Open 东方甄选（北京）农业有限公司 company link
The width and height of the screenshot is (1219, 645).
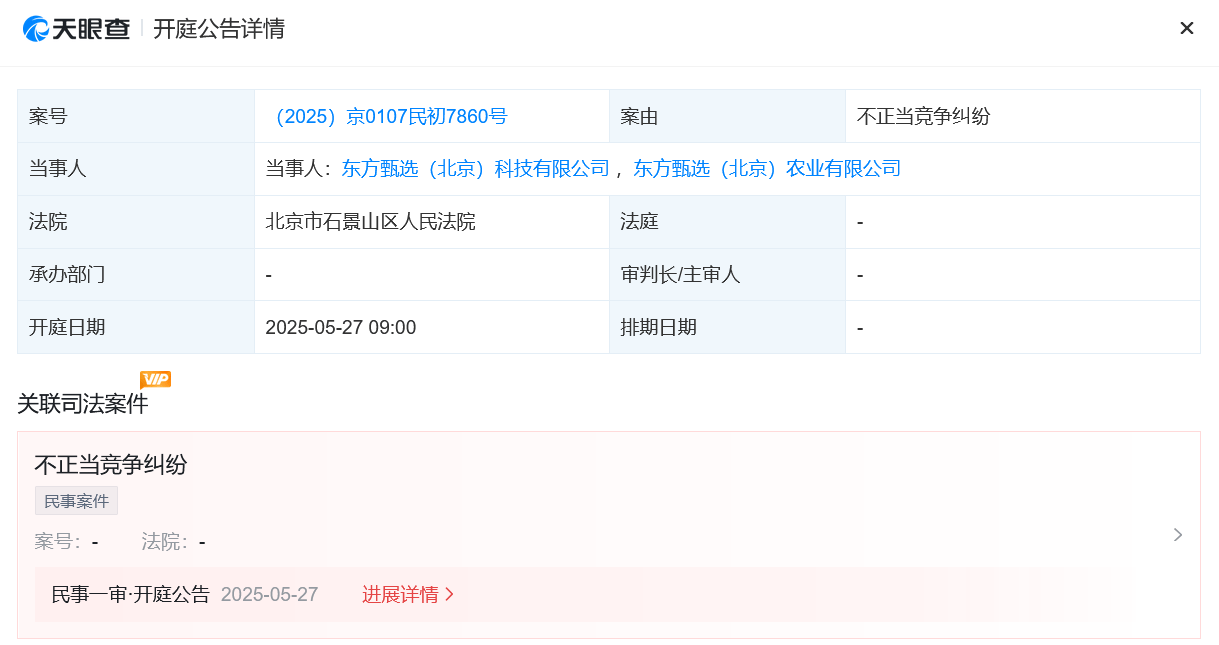[767, 169]
